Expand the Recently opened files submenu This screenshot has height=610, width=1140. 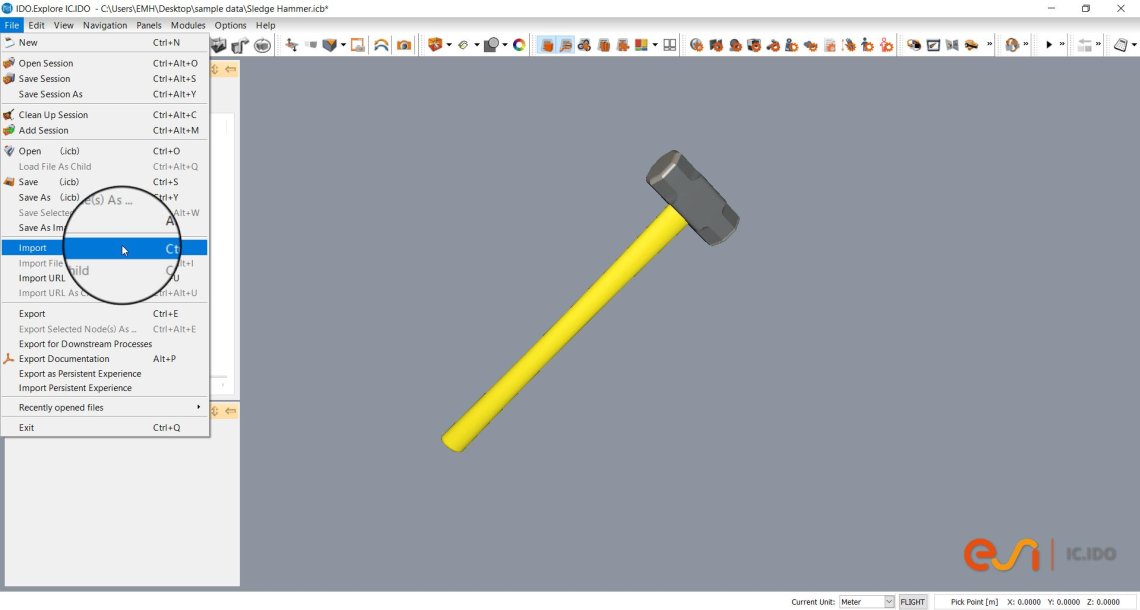(x=105, y=408)
